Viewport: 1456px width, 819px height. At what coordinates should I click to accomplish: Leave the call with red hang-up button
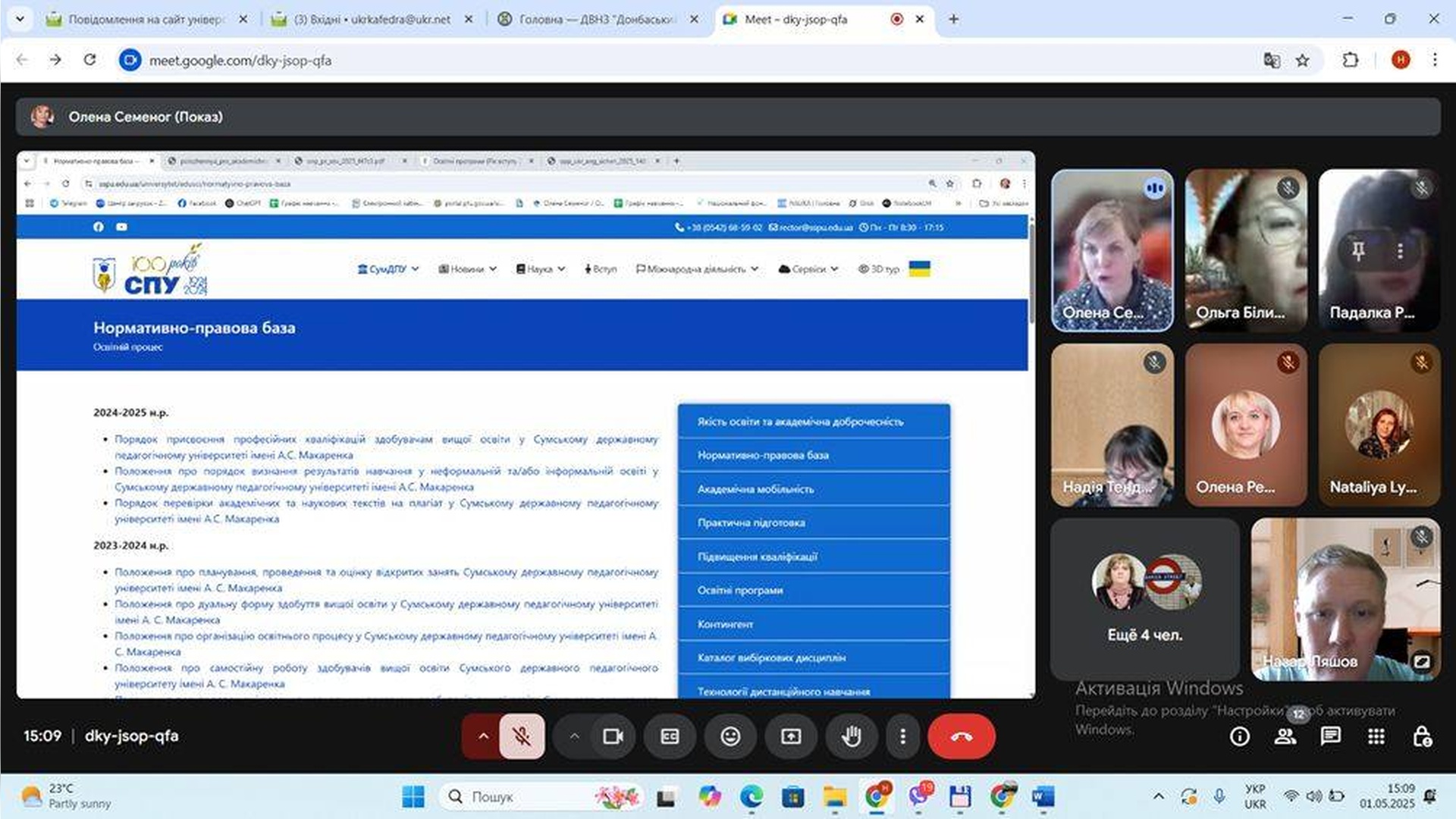(x=962, y=736)
